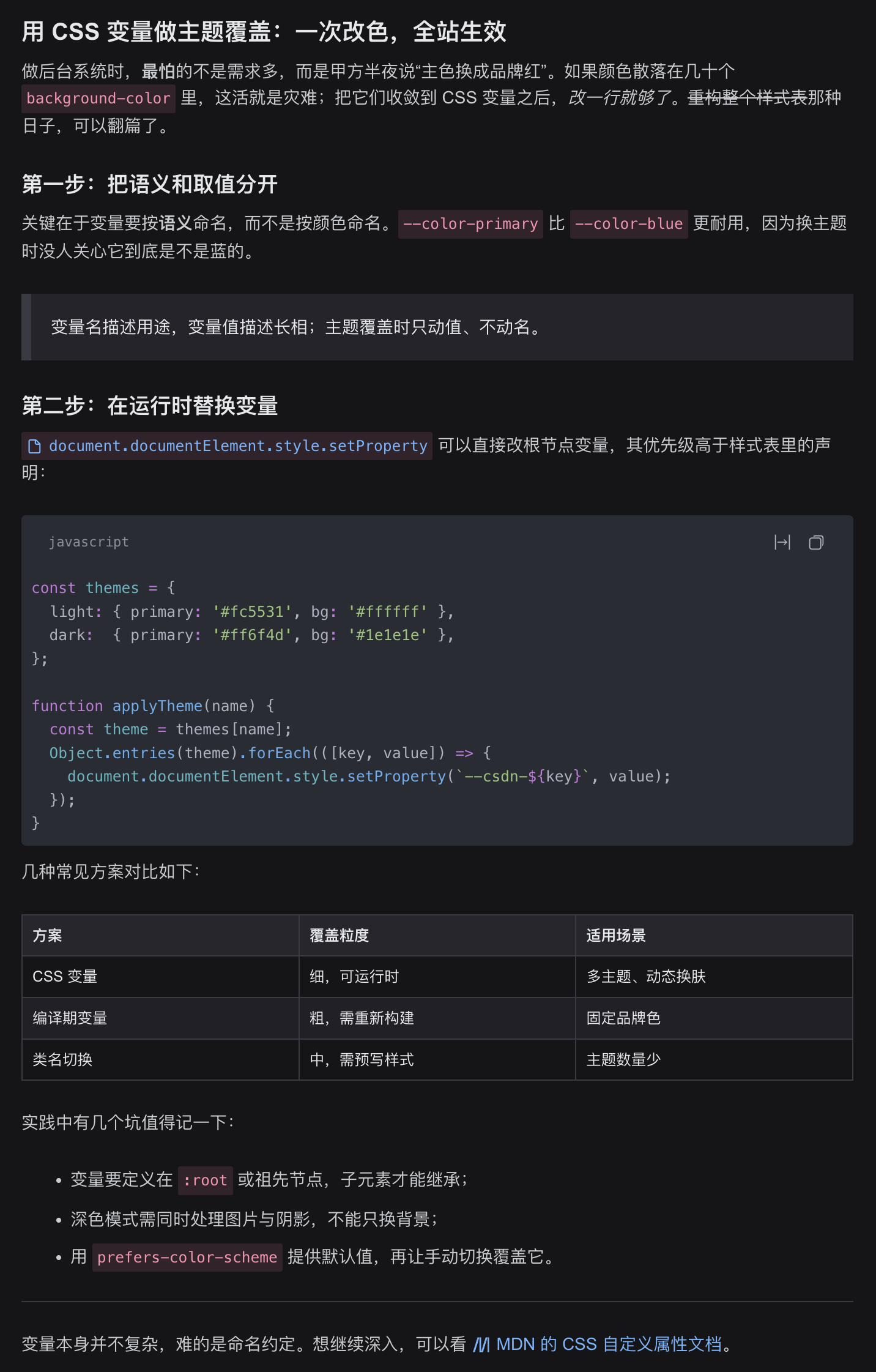The height and width of the screenshot is (1372, 876).
Task: Click the MDN logo icon
Action: pos(481,1344)
